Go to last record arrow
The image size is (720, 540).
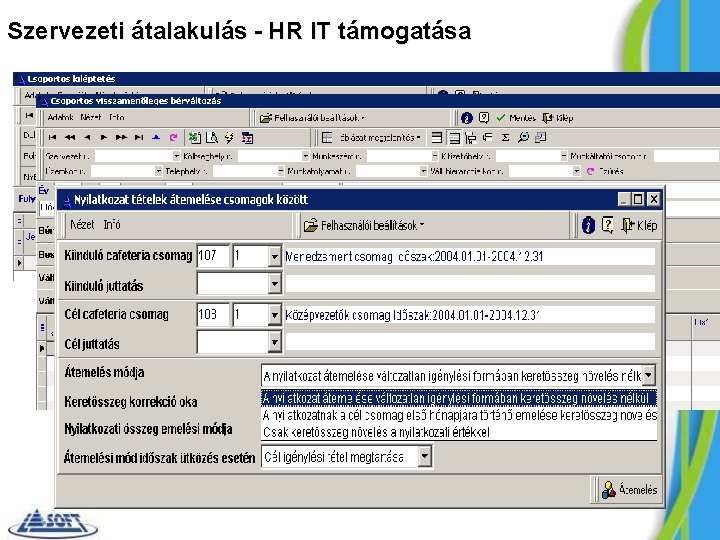pos(139,137)
